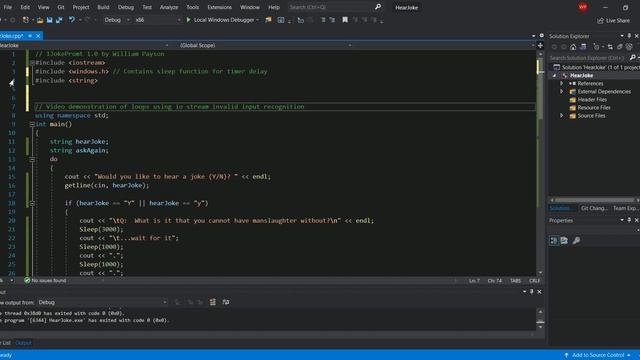Select the Solution 'HearJoke' node
Screen dimensions: 640x360
[x=596, y=67]
